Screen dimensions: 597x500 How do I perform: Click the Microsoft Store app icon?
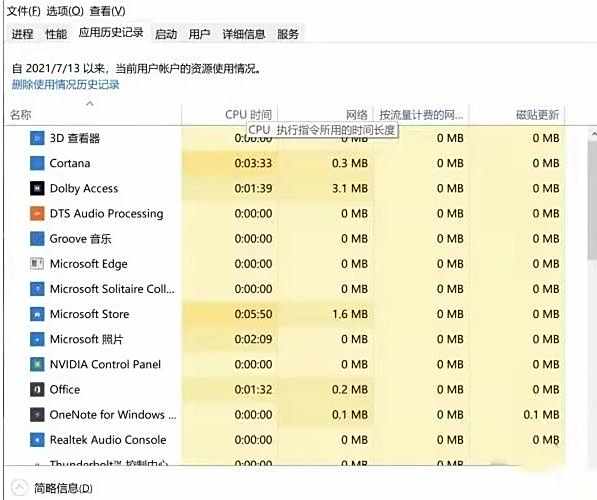click(37, 314)
